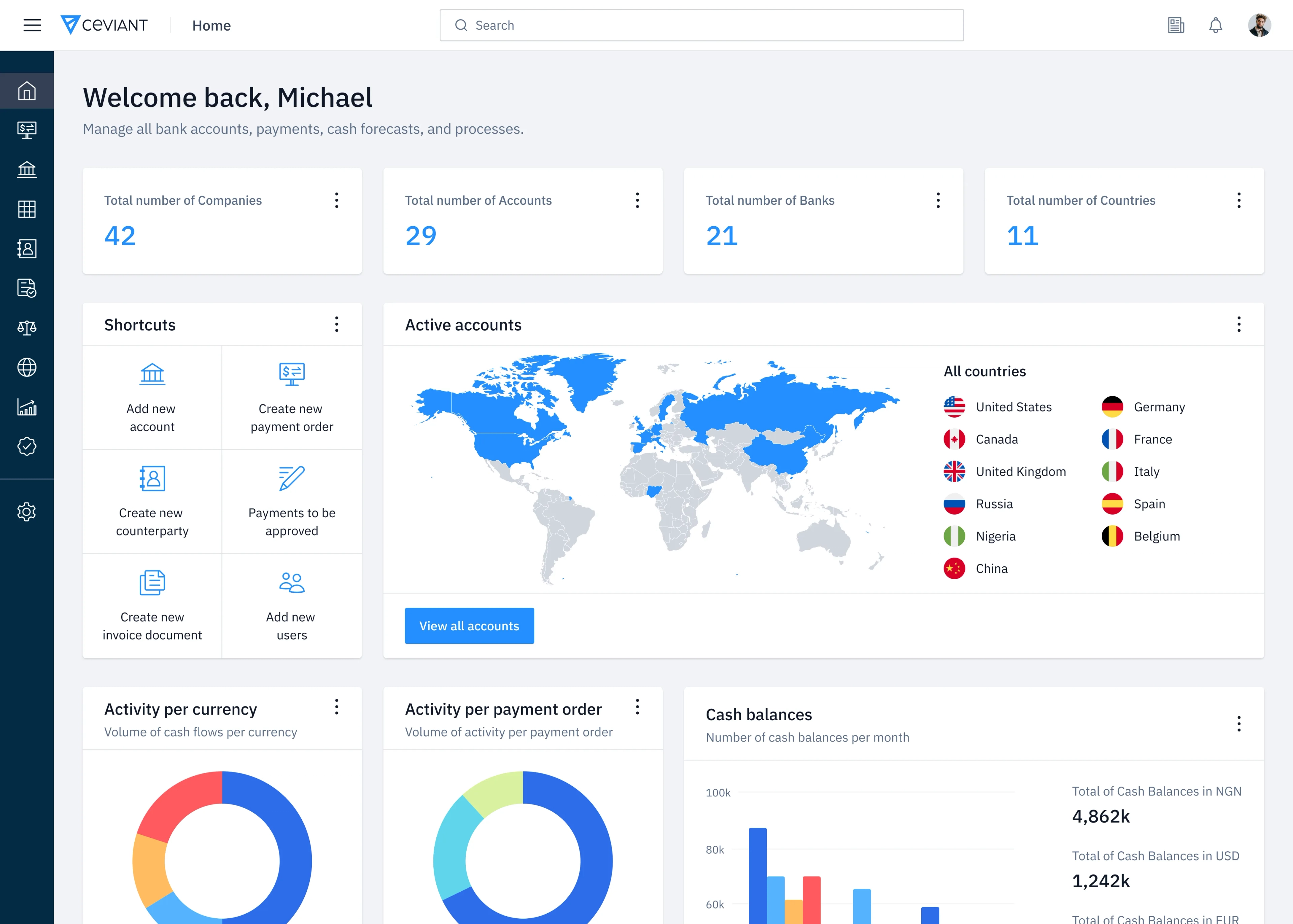
Task: Select the Create new payment order shortcut
Action: 291,398
